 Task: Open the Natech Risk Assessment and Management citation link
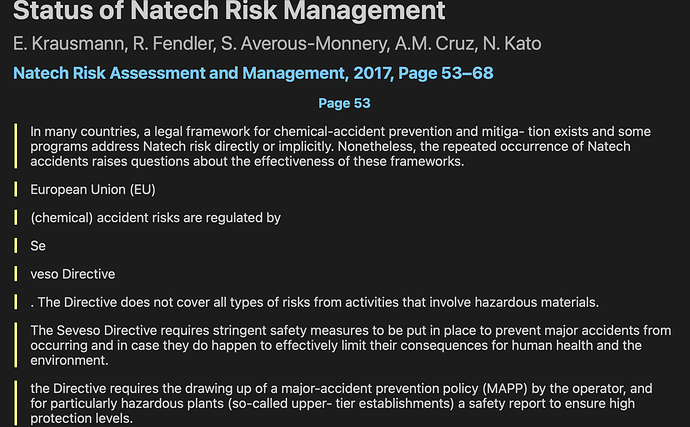[253, 73]
